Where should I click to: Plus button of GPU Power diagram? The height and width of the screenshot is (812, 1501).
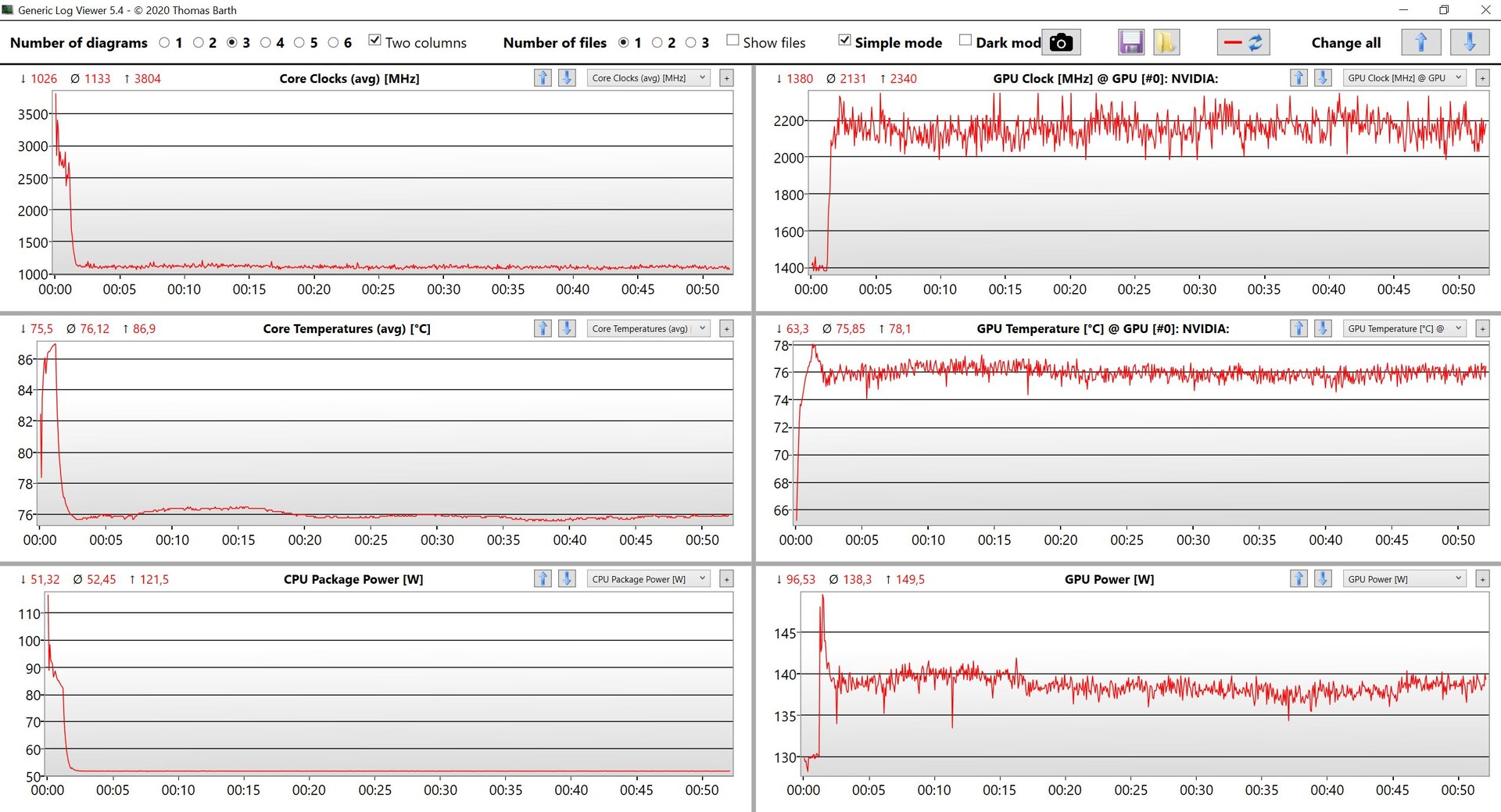[x=1482, y=579]
